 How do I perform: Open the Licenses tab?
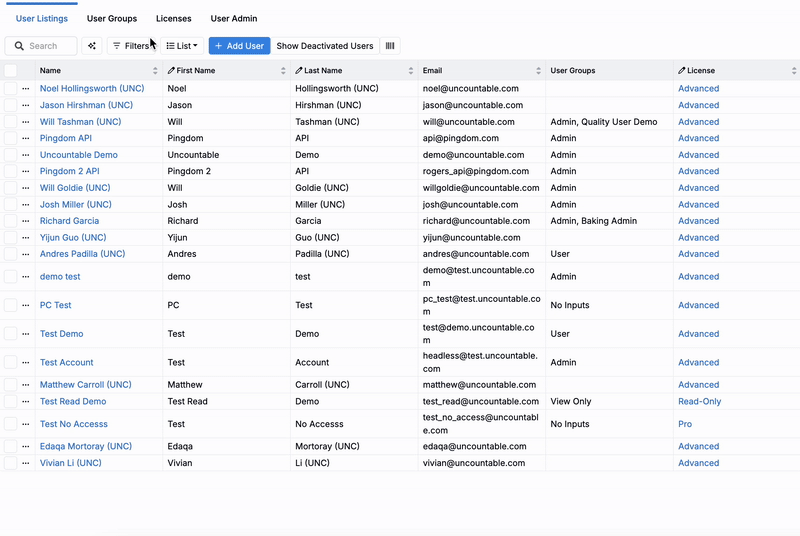(174, 19)
